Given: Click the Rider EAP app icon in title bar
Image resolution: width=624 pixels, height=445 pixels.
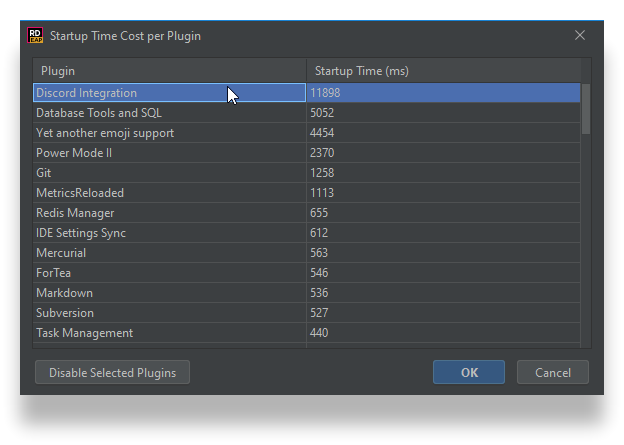Looking at the screenshot, I should click(x=35, y=35).
